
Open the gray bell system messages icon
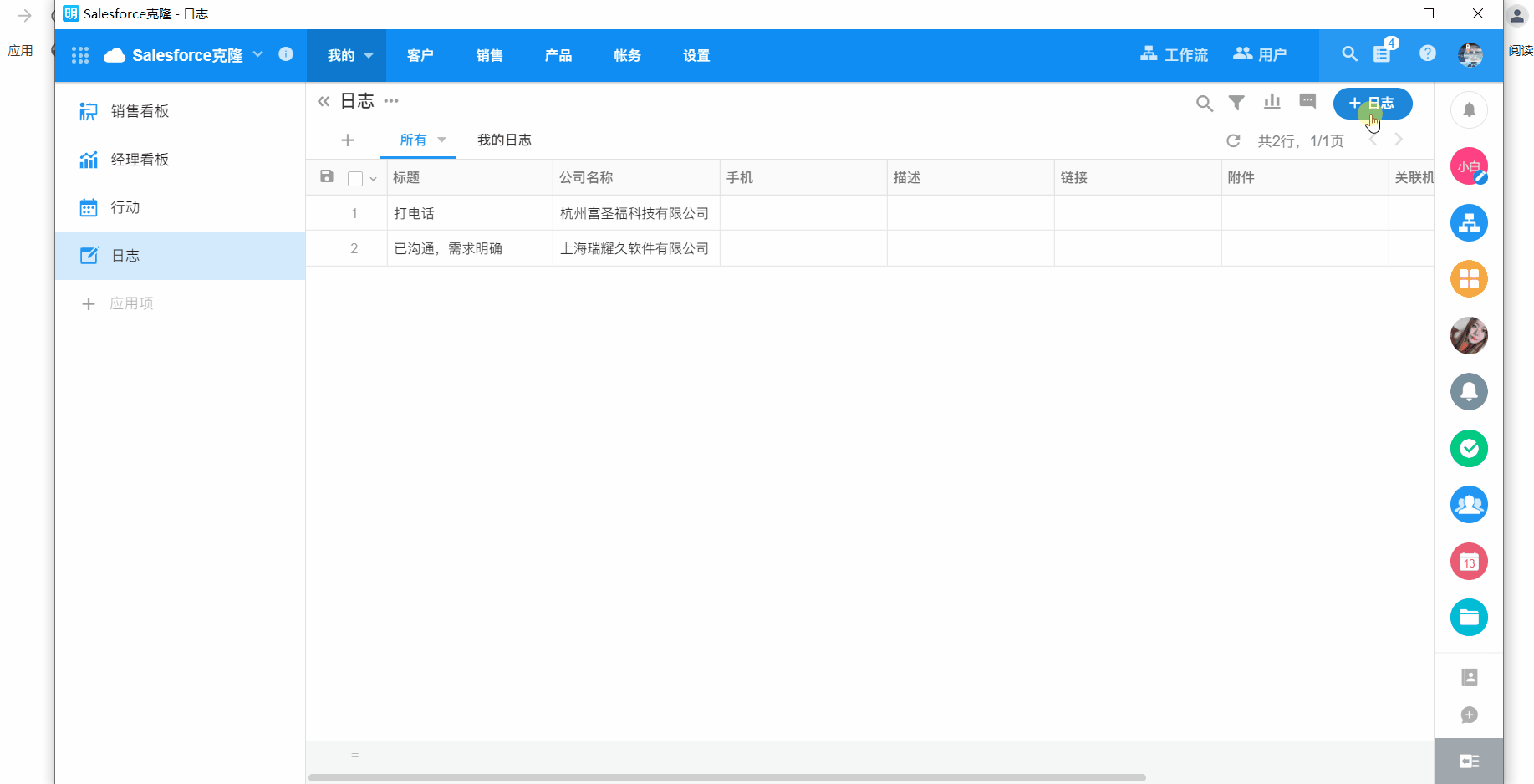(1469, 392)
